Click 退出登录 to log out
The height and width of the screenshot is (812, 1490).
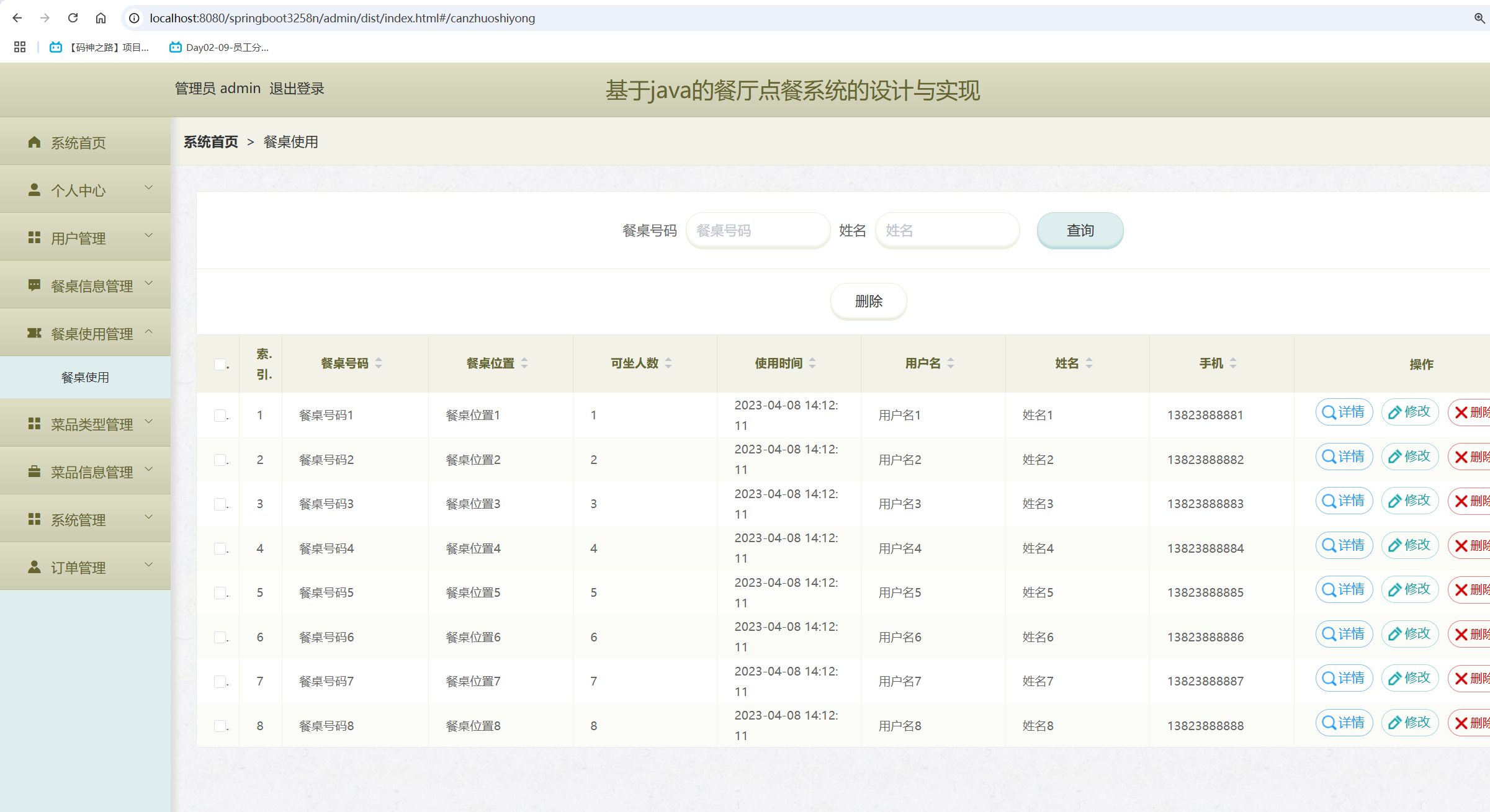coord(297,89)
